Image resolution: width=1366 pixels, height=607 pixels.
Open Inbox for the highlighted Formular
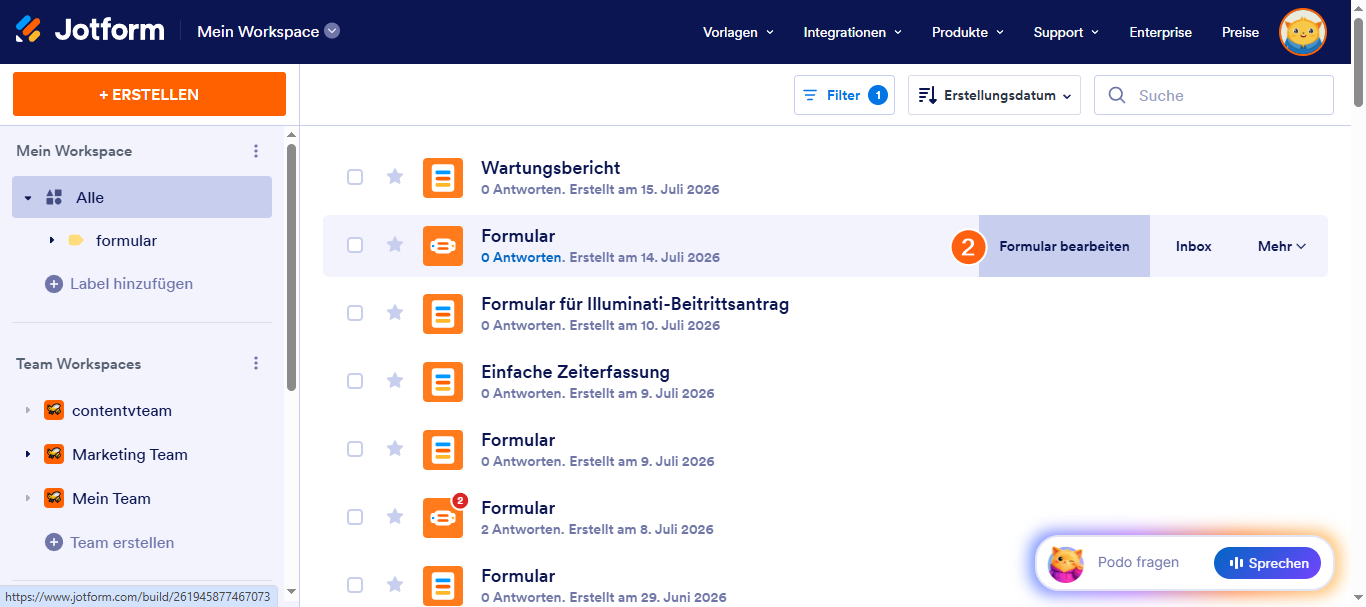click(1193, 246)
